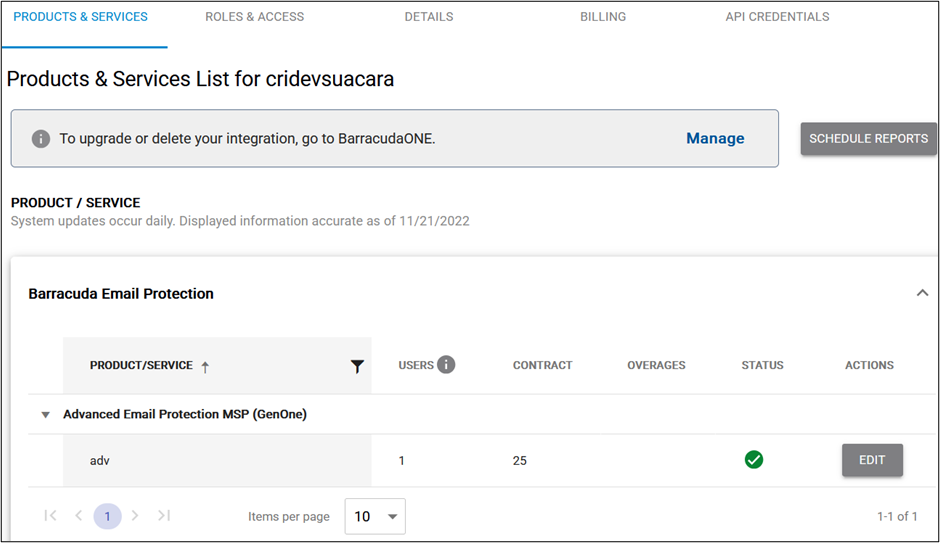Go to the next page arrow
The image size is (940, 543).
pyautogui.click(x=135, y=516)
